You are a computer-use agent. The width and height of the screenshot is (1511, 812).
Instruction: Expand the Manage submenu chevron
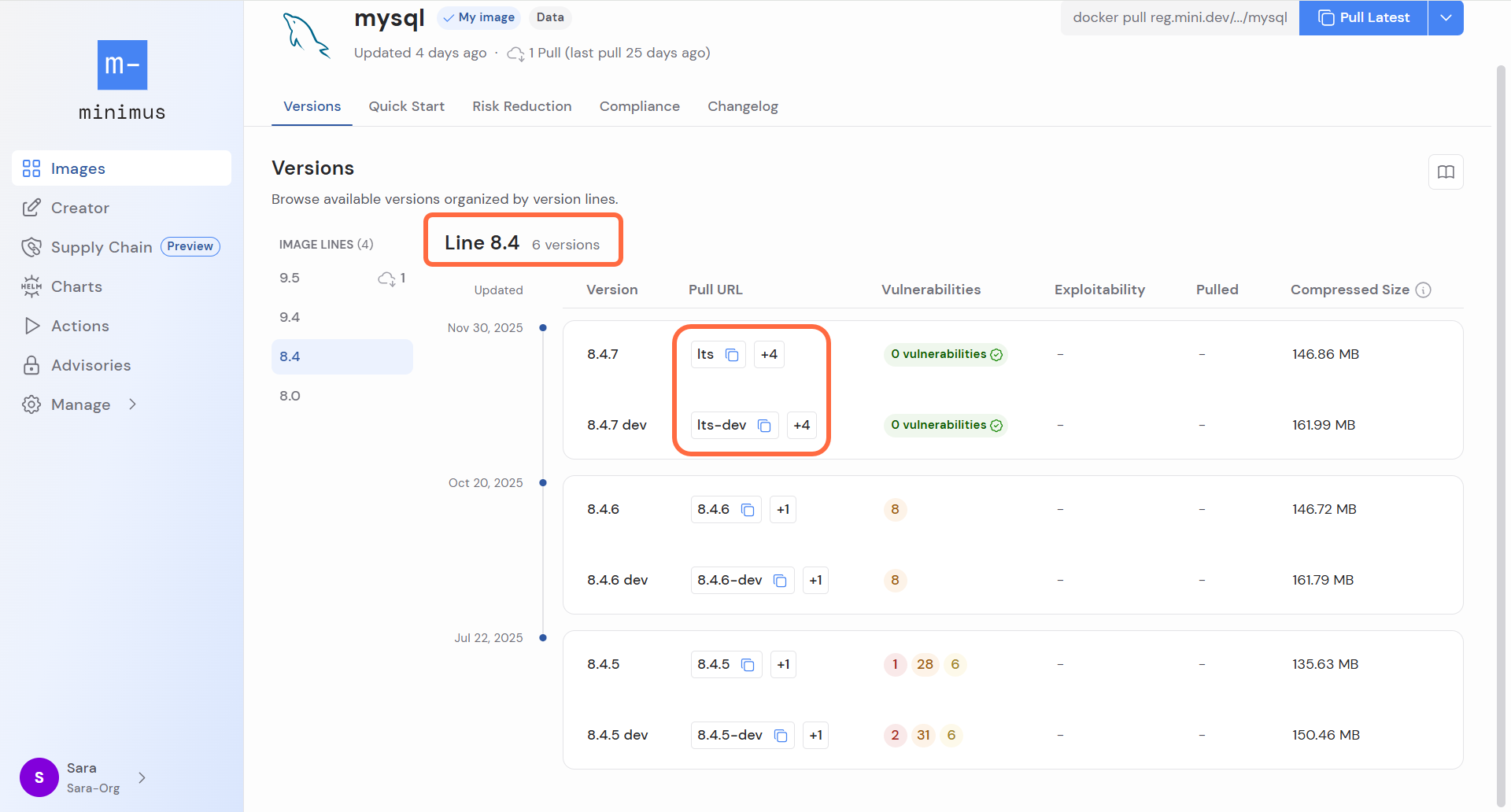(x=132, y=404)
